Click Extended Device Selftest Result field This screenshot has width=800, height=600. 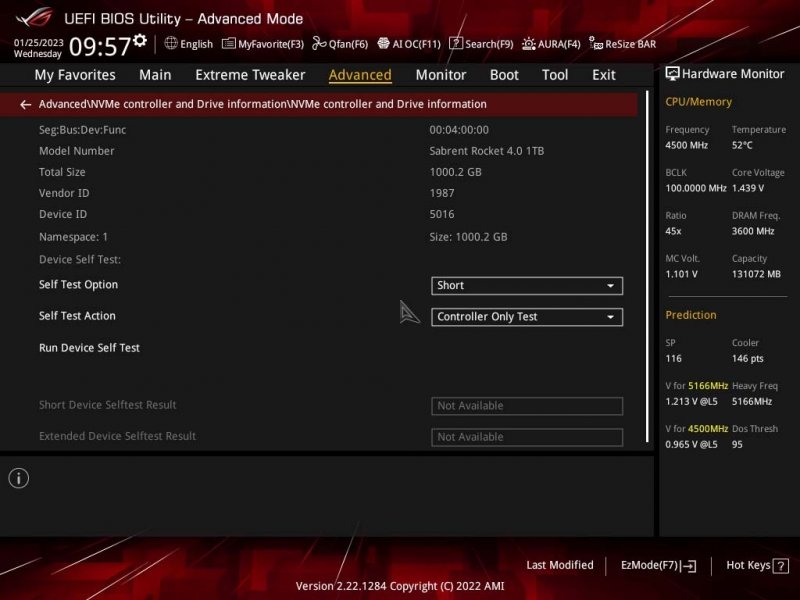click(527, 437)
